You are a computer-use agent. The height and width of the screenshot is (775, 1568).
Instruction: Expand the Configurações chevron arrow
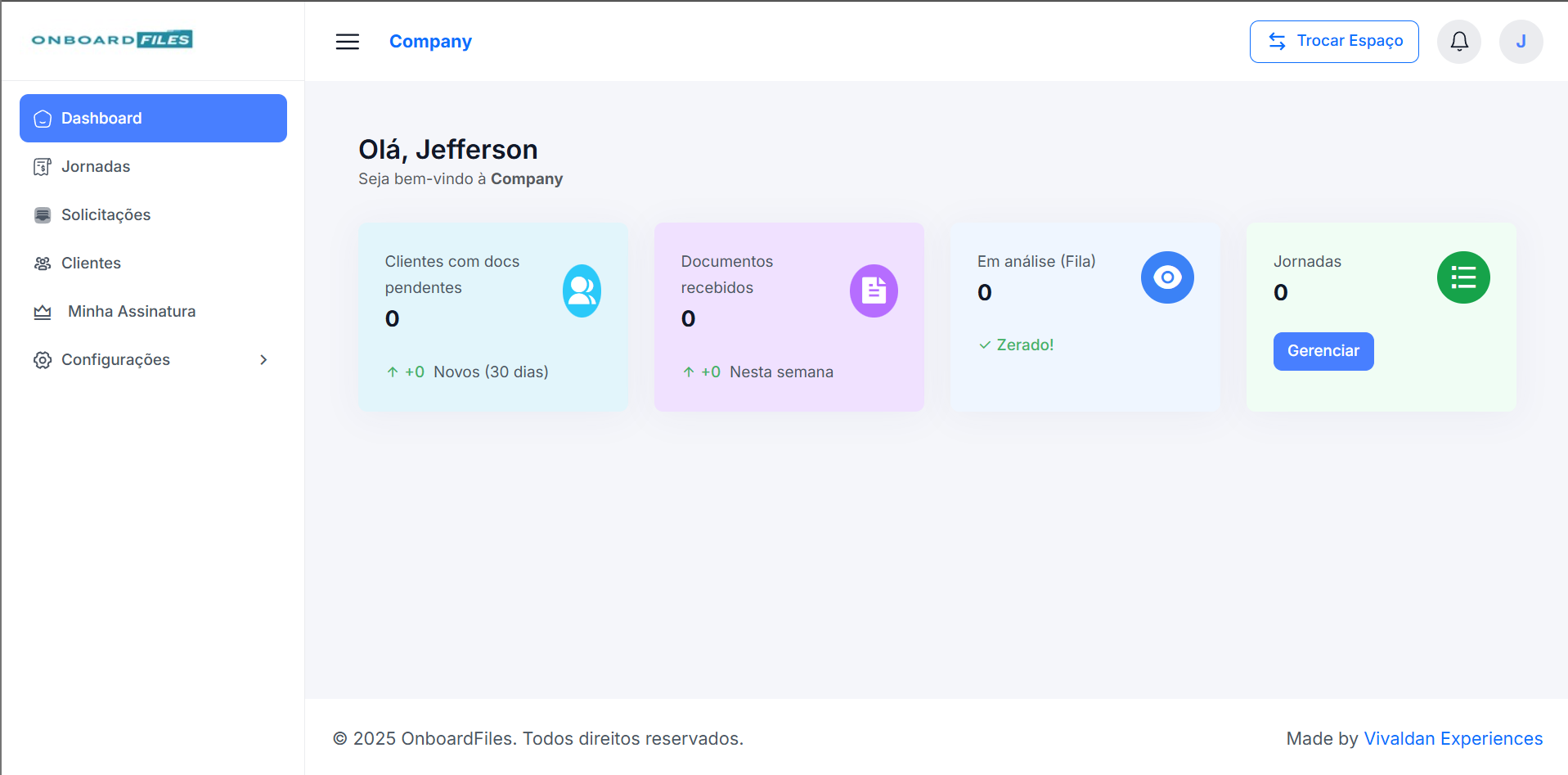pyautogui.click(x=263, y=360)
